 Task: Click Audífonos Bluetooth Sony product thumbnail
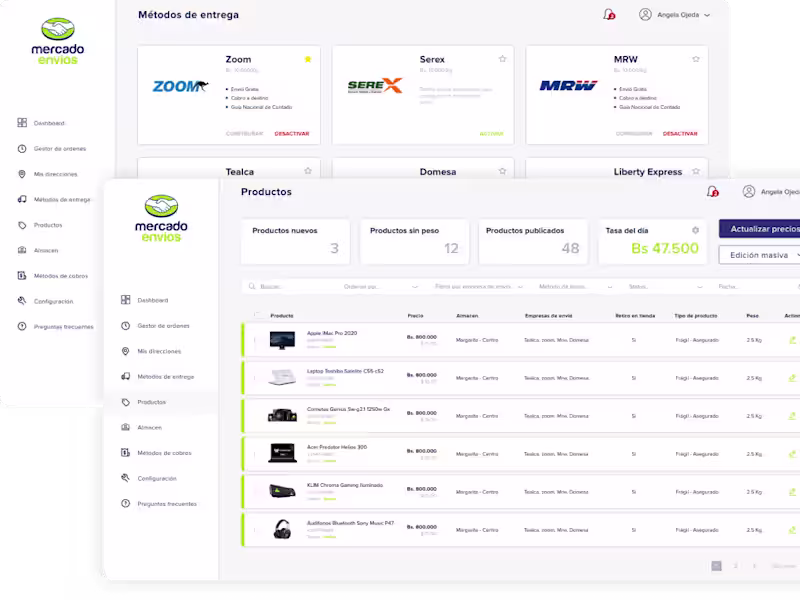282,530
